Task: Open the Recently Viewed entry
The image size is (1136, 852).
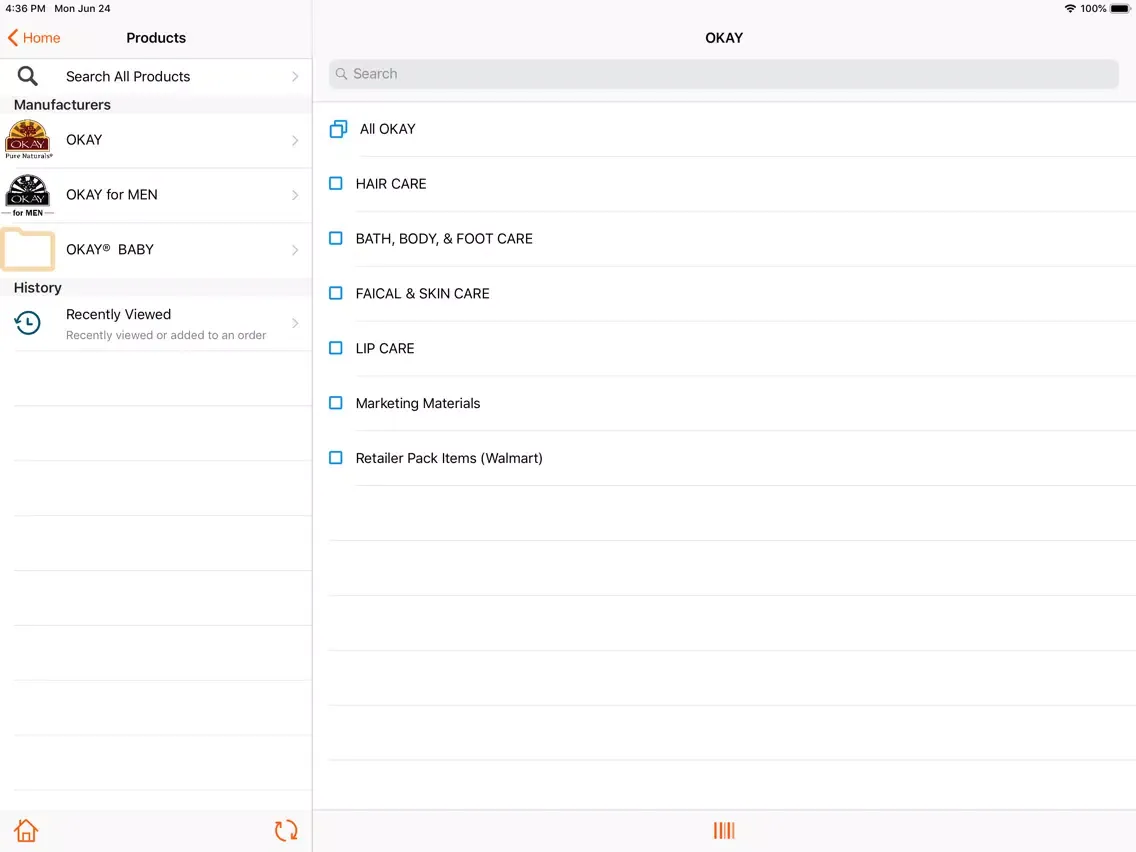Action: (156, 323)
